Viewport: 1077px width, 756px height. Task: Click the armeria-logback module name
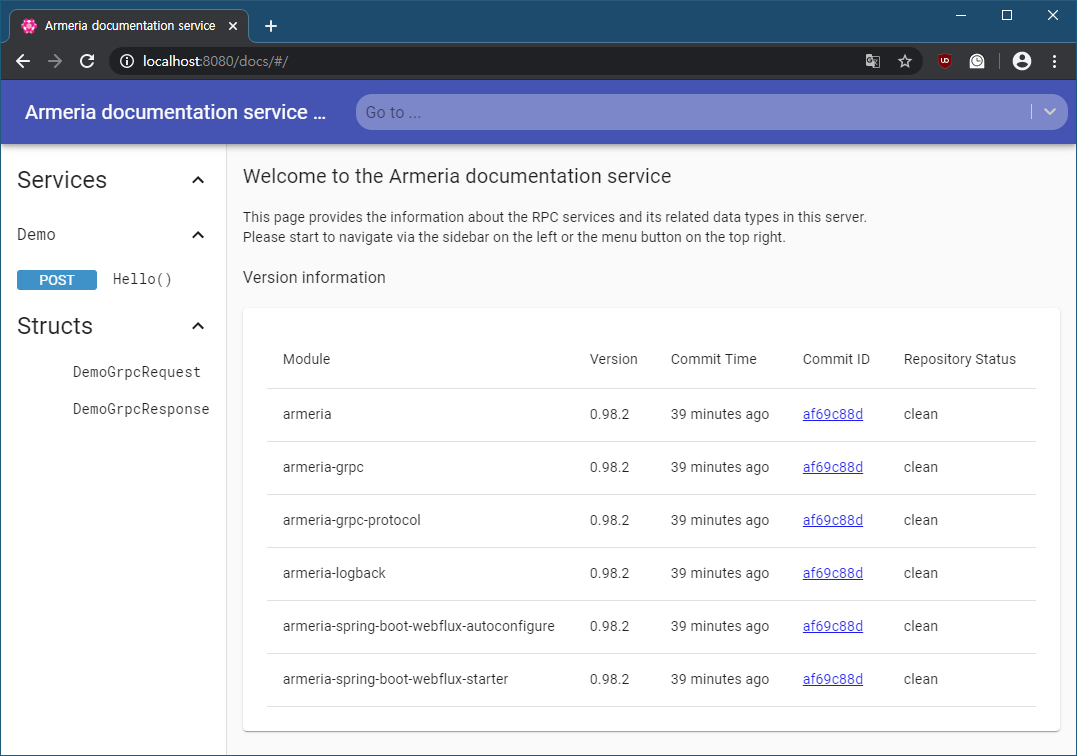click(x=335, y=573)
